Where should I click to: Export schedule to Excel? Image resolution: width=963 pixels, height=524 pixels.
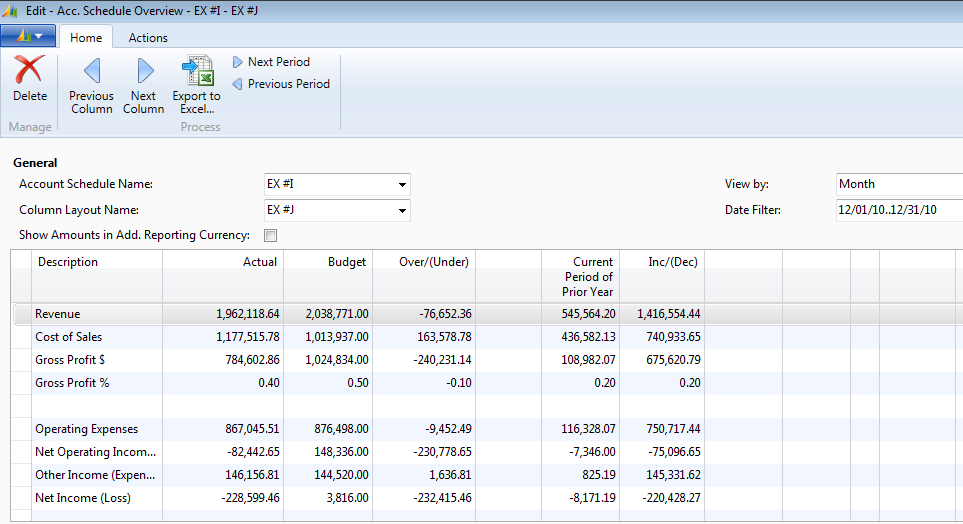click(x=196, y=72)
